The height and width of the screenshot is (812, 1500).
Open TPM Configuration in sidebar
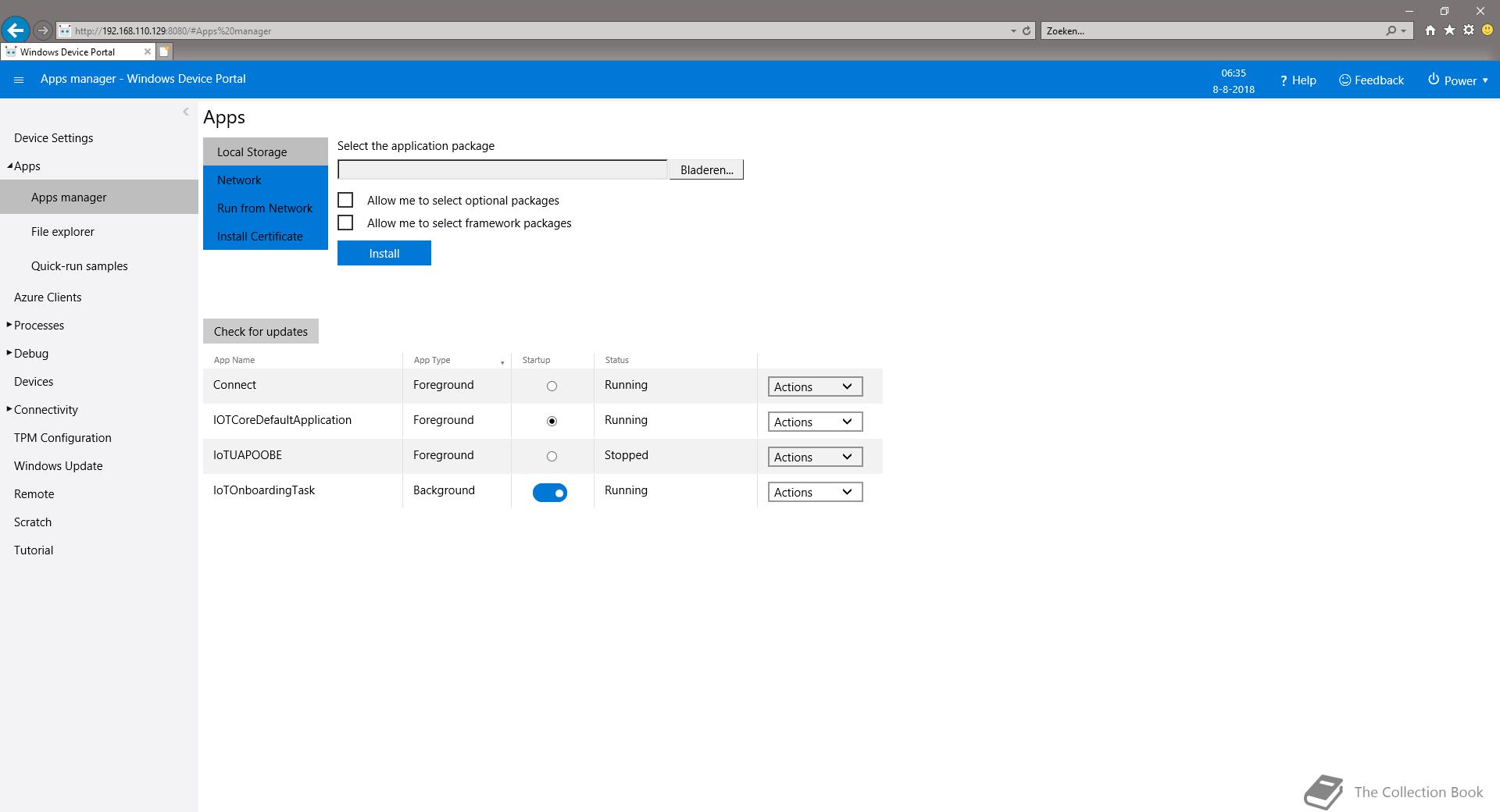(x=62, y=437)
